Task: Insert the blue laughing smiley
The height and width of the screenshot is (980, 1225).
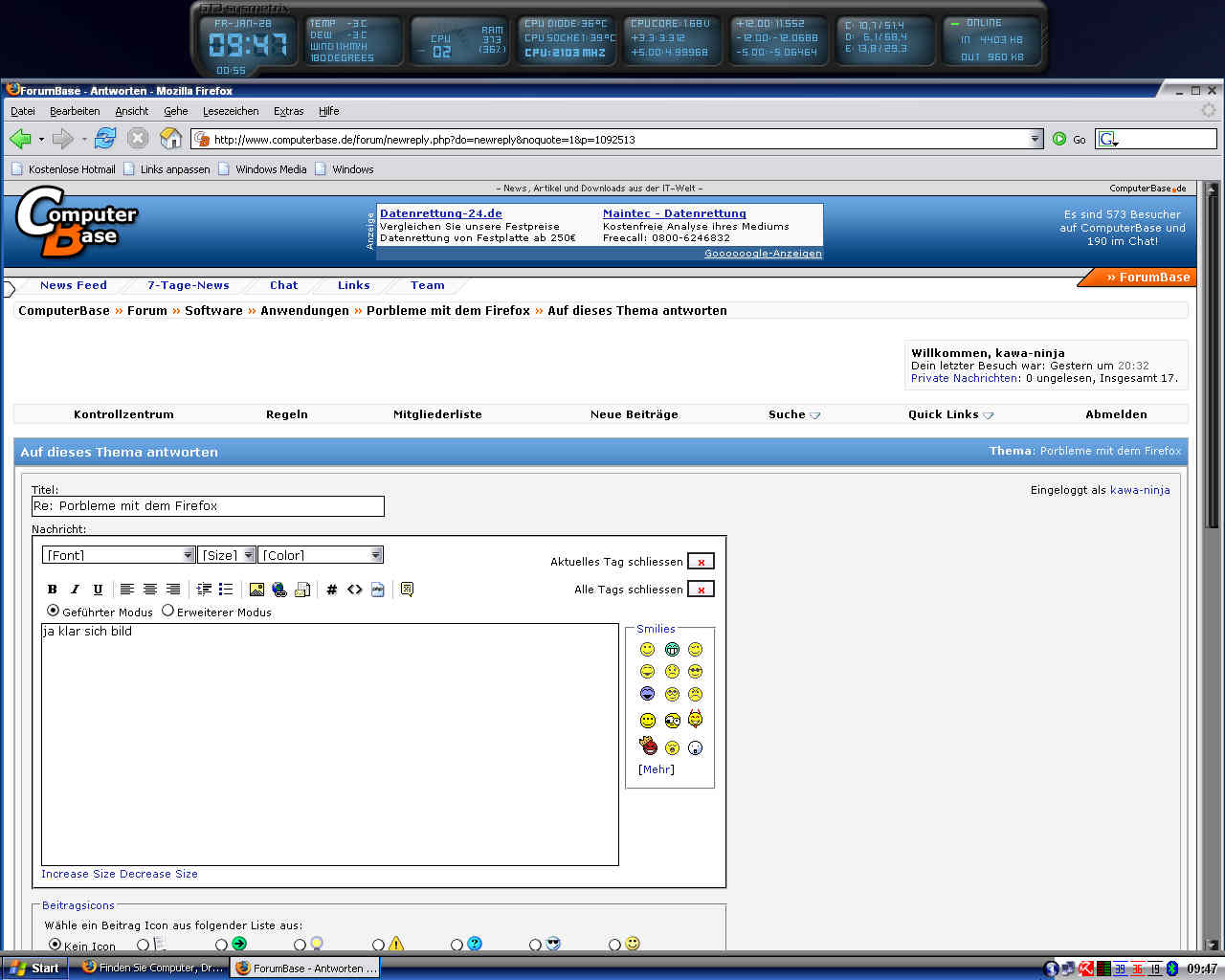Action: [x=648, y=694]
